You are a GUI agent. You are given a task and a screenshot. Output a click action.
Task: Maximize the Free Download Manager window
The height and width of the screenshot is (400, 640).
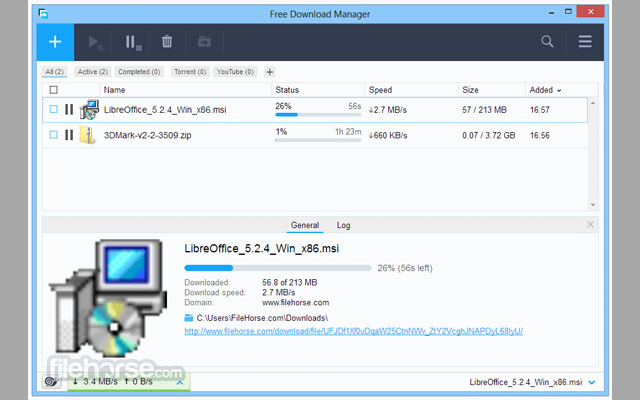click(x=568, y=11)
